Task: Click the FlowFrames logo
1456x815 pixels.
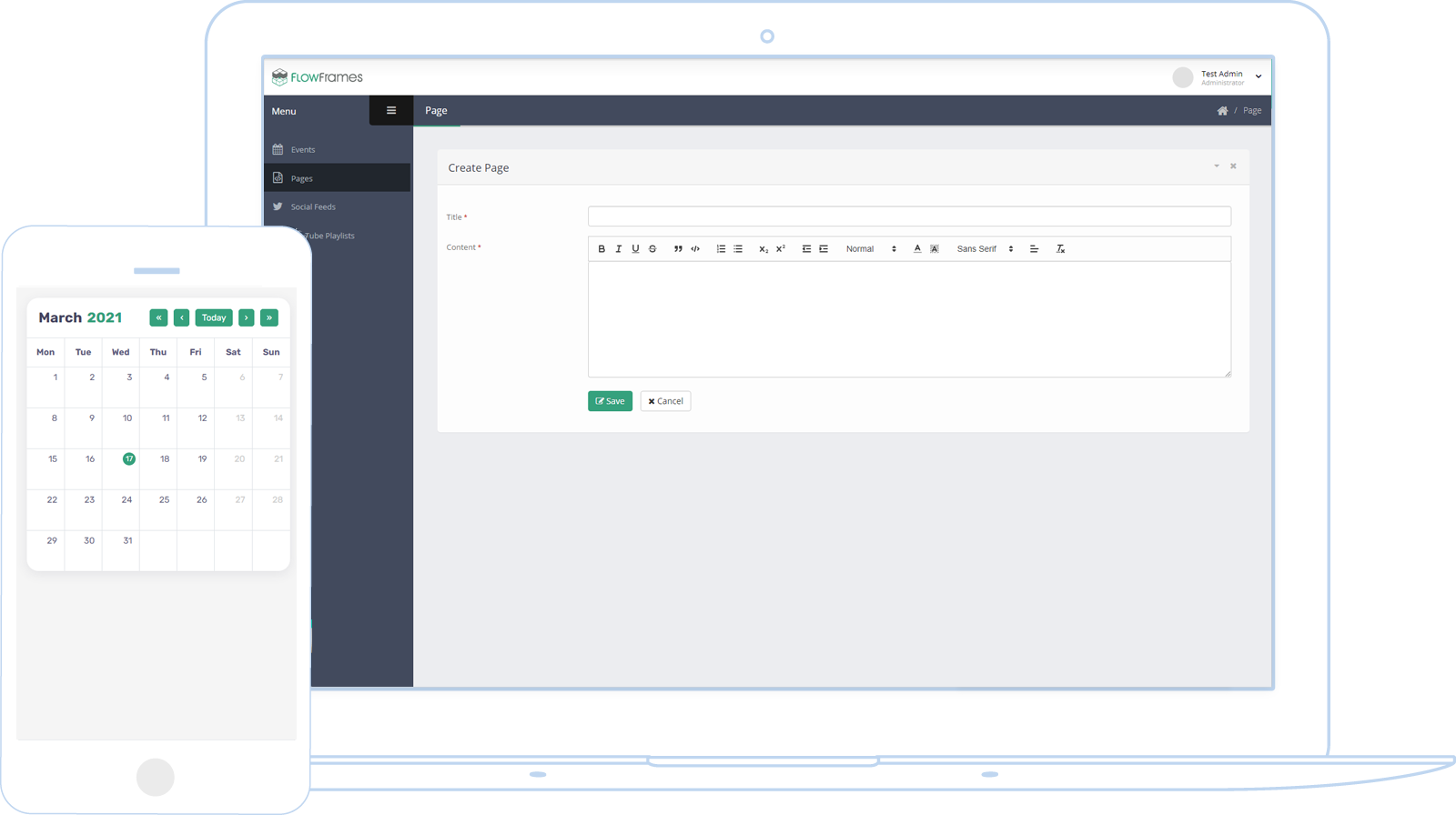Action: 318,77
